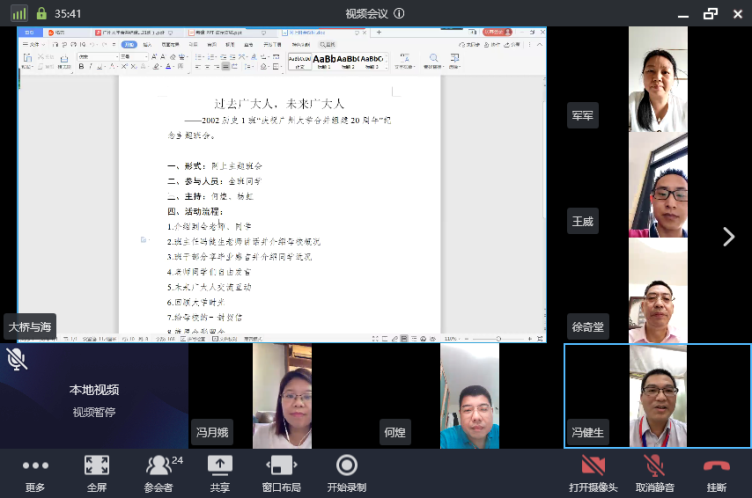Open the 窗口布局 window layout options

coord(282,474)
